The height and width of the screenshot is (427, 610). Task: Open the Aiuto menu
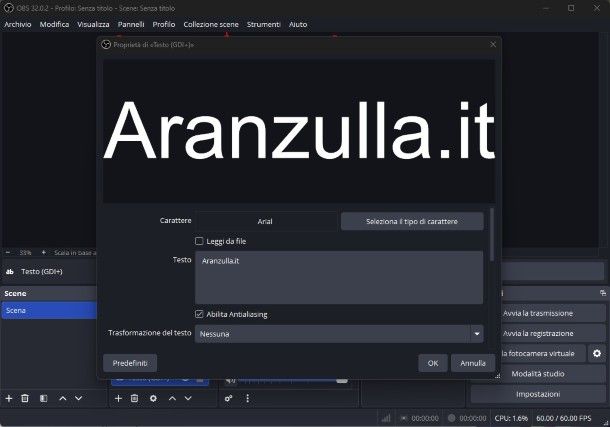298,24
